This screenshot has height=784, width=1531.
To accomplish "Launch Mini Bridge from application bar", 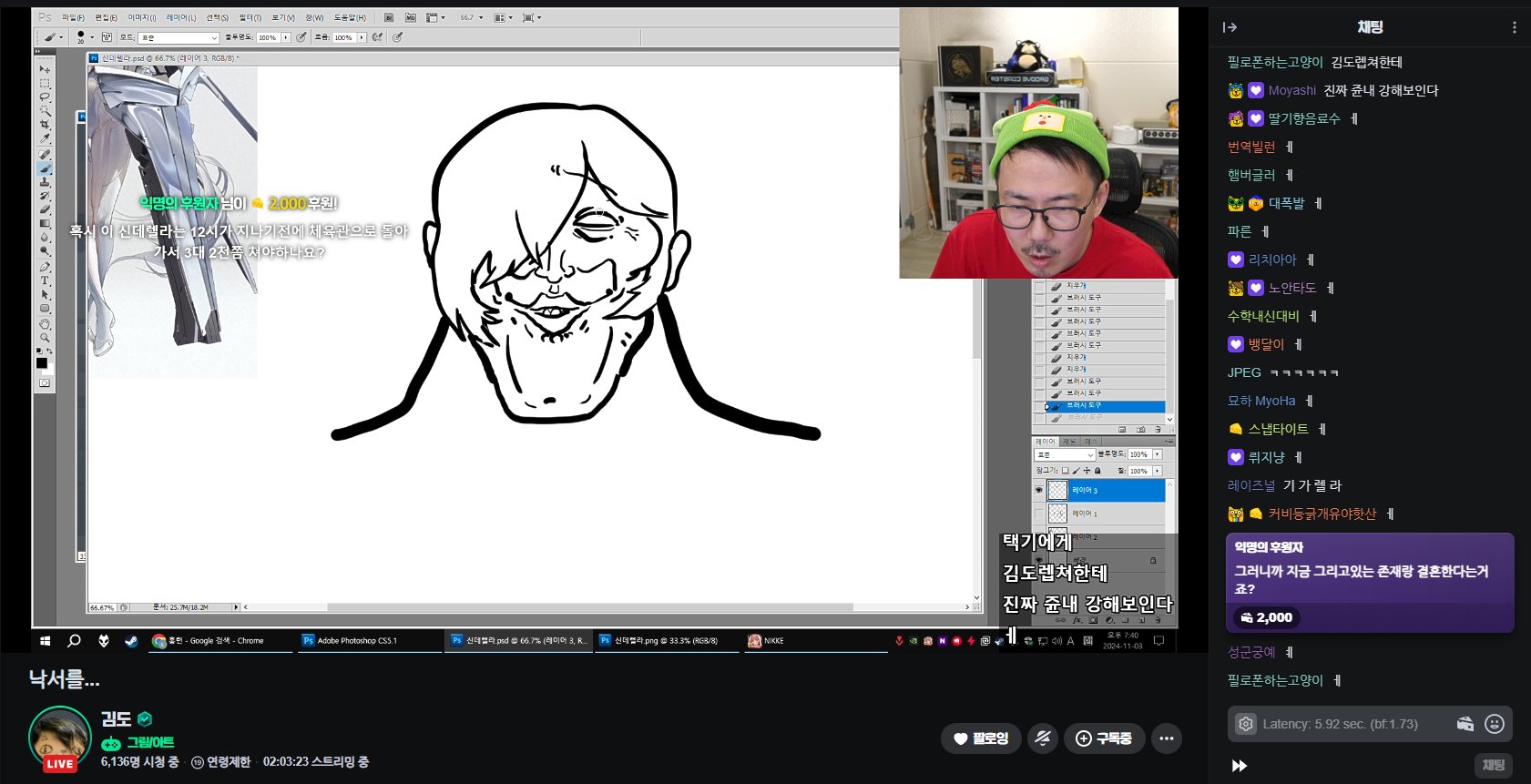I will 410,17.
